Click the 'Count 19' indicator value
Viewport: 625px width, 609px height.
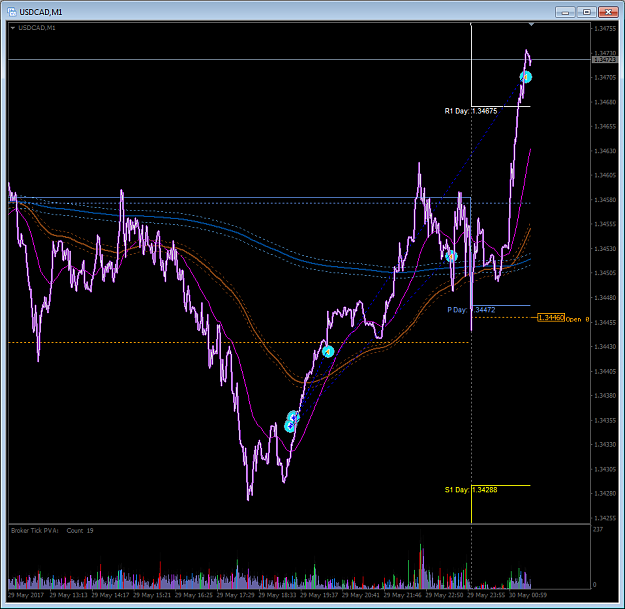pyautogui.click(x=80, y=530)
